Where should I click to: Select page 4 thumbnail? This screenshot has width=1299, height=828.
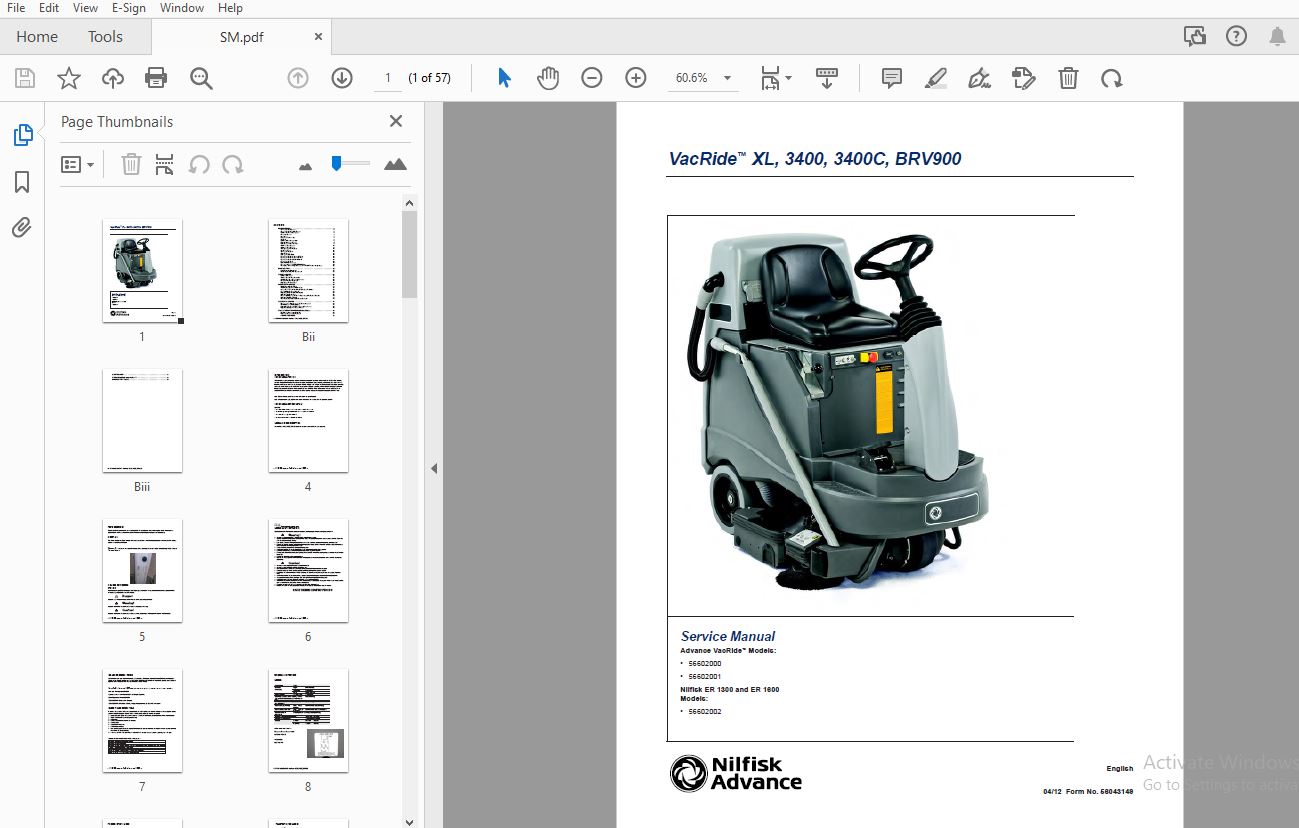pyautogui.click(x=308, y=420)
